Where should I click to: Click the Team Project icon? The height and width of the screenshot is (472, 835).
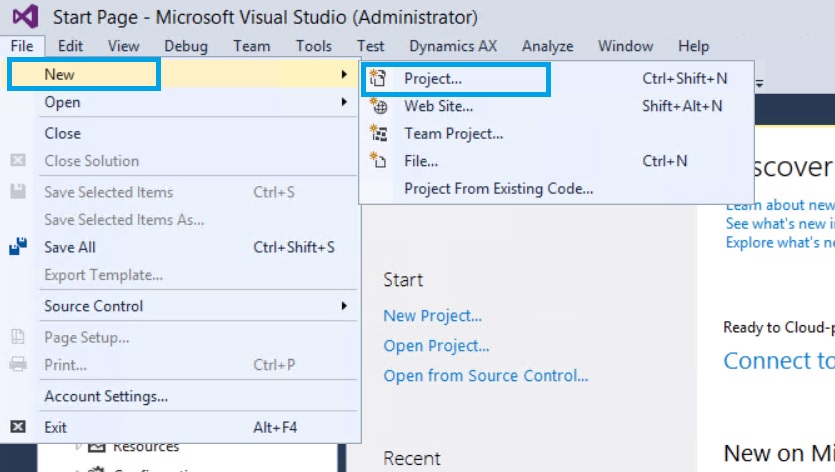pos(379,133)
